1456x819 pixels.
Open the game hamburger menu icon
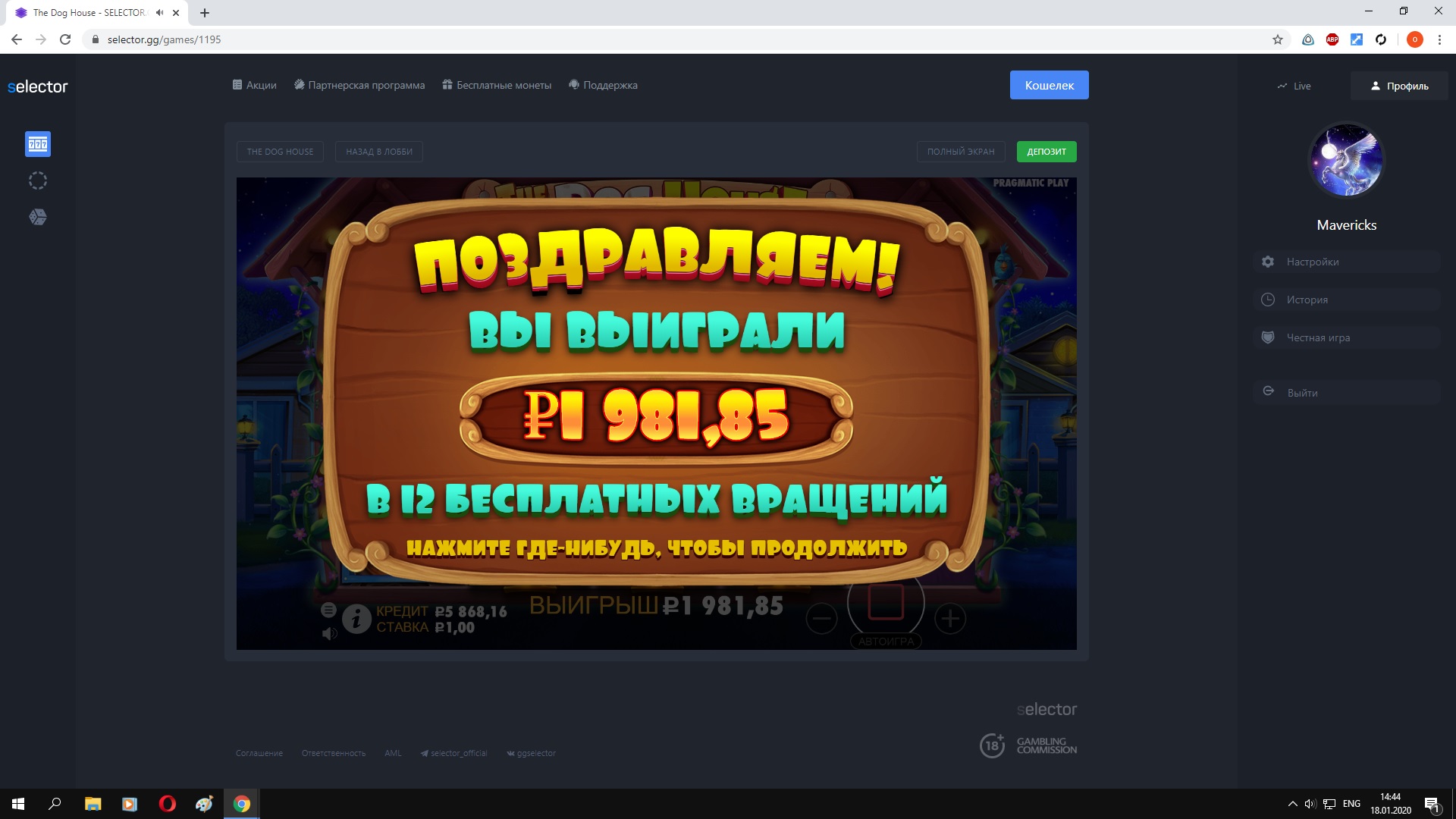point(328,610)
